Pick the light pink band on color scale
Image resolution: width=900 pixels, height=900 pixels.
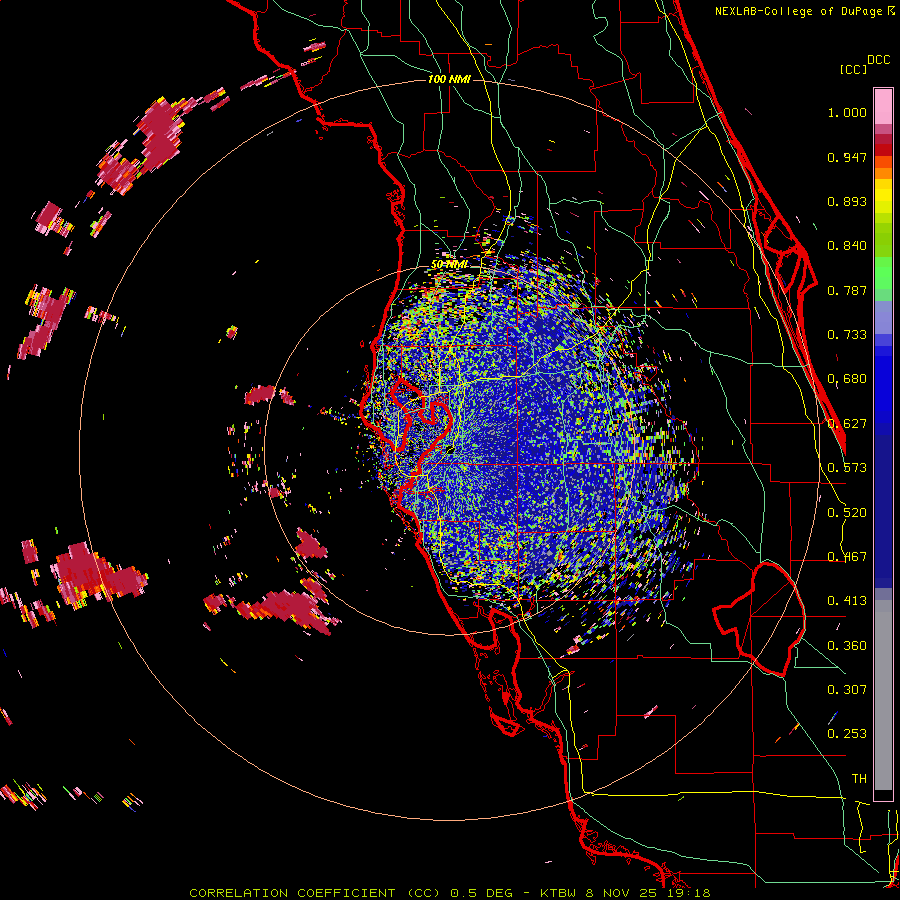[x=883, y=107]
